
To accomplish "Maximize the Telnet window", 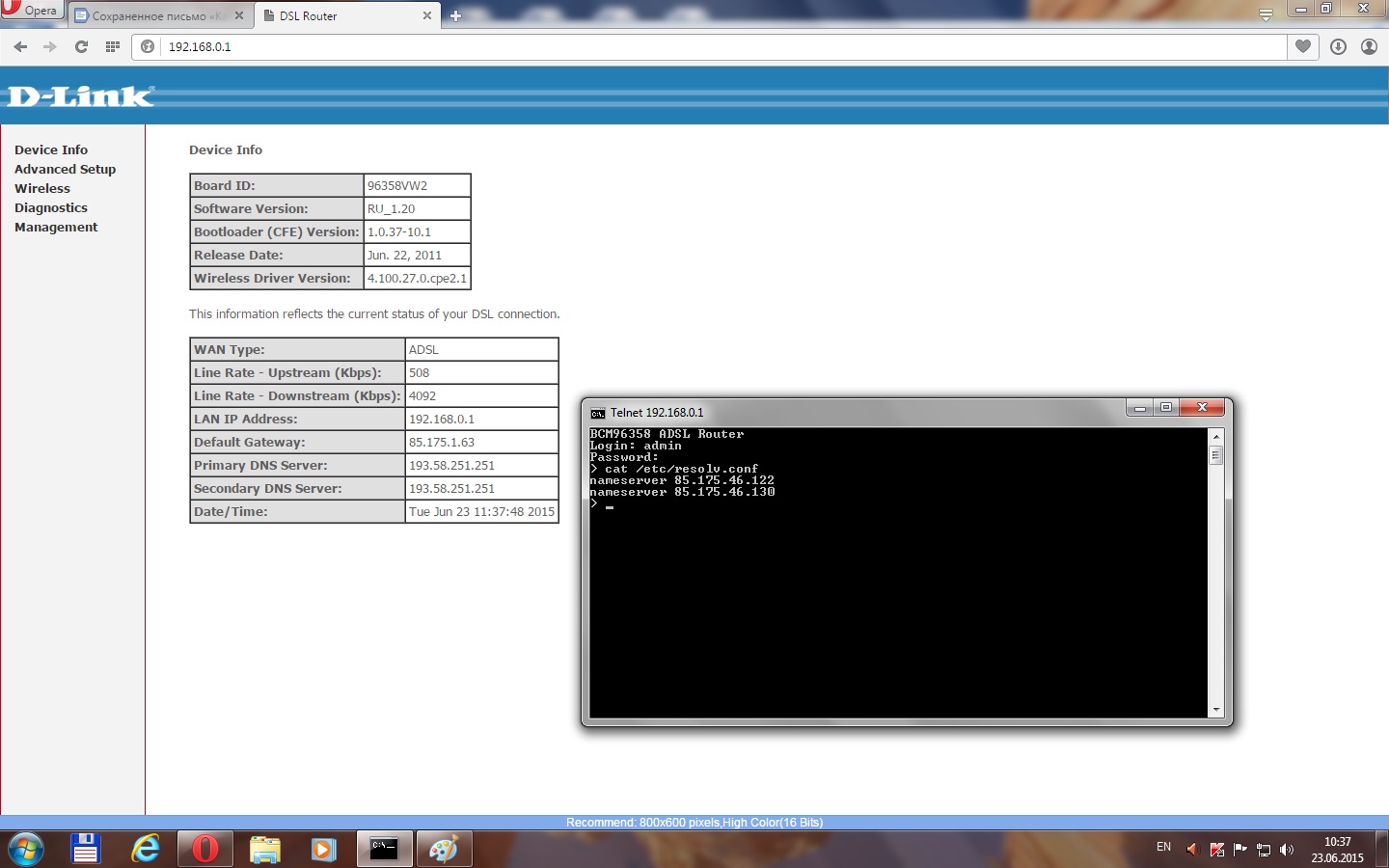I will [x=1165, y=408].
